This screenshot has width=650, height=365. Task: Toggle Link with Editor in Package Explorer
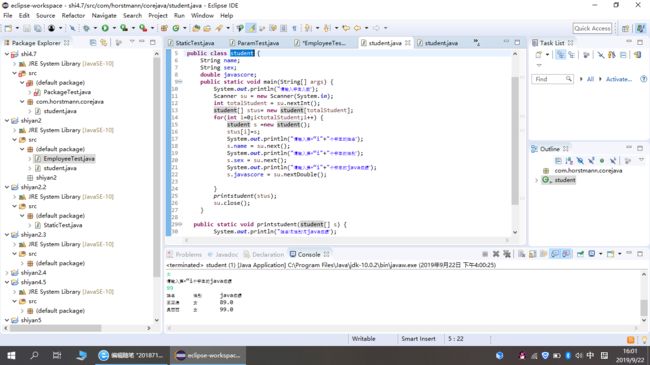coord(104,43)
